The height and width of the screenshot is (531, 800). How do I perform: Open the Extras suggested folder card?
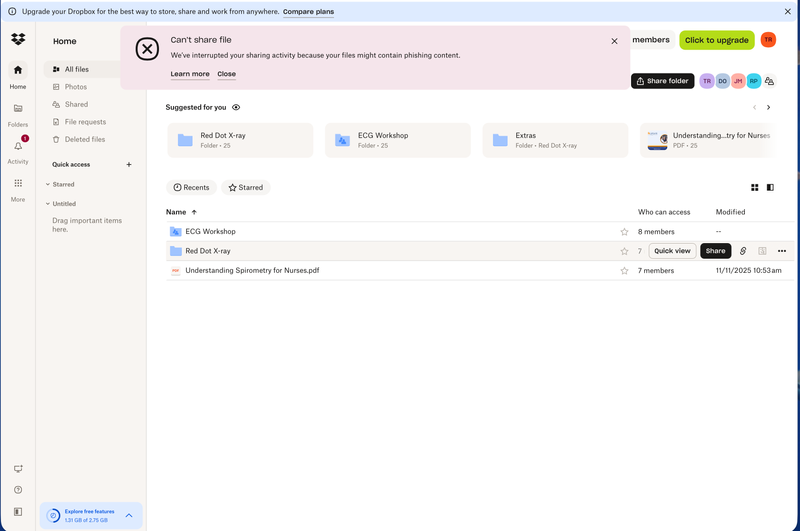[555, 140]
